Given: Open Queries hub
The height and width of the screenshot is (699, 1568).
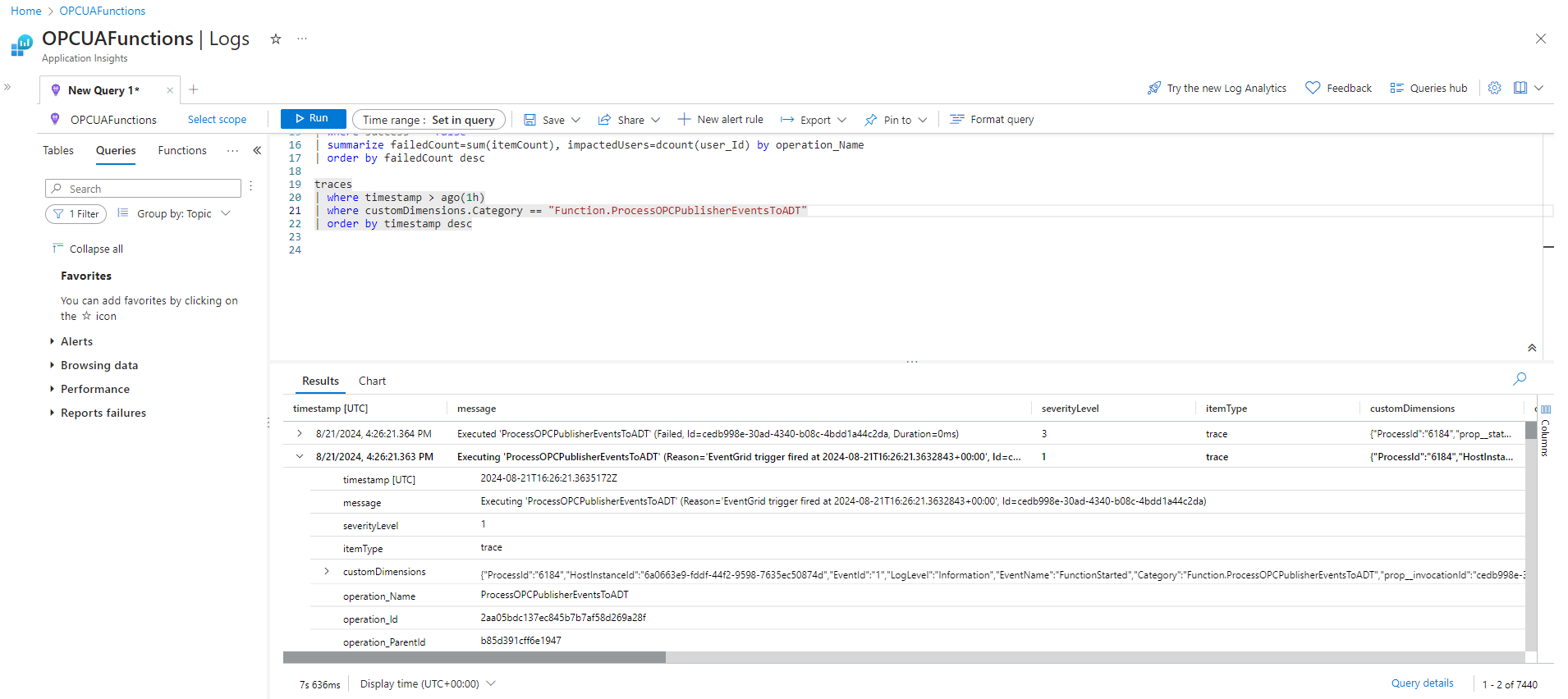Looking at the screenshot, I should coord(1428,88).
